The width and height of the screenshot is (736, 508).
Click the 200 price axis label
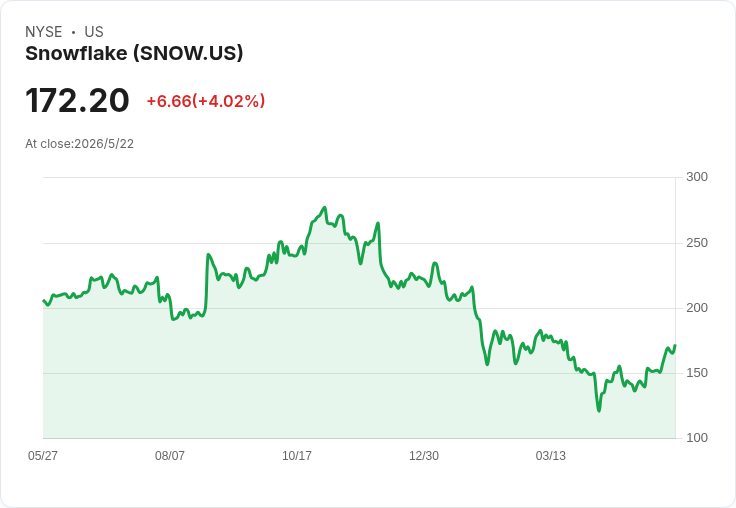[697, 308]
